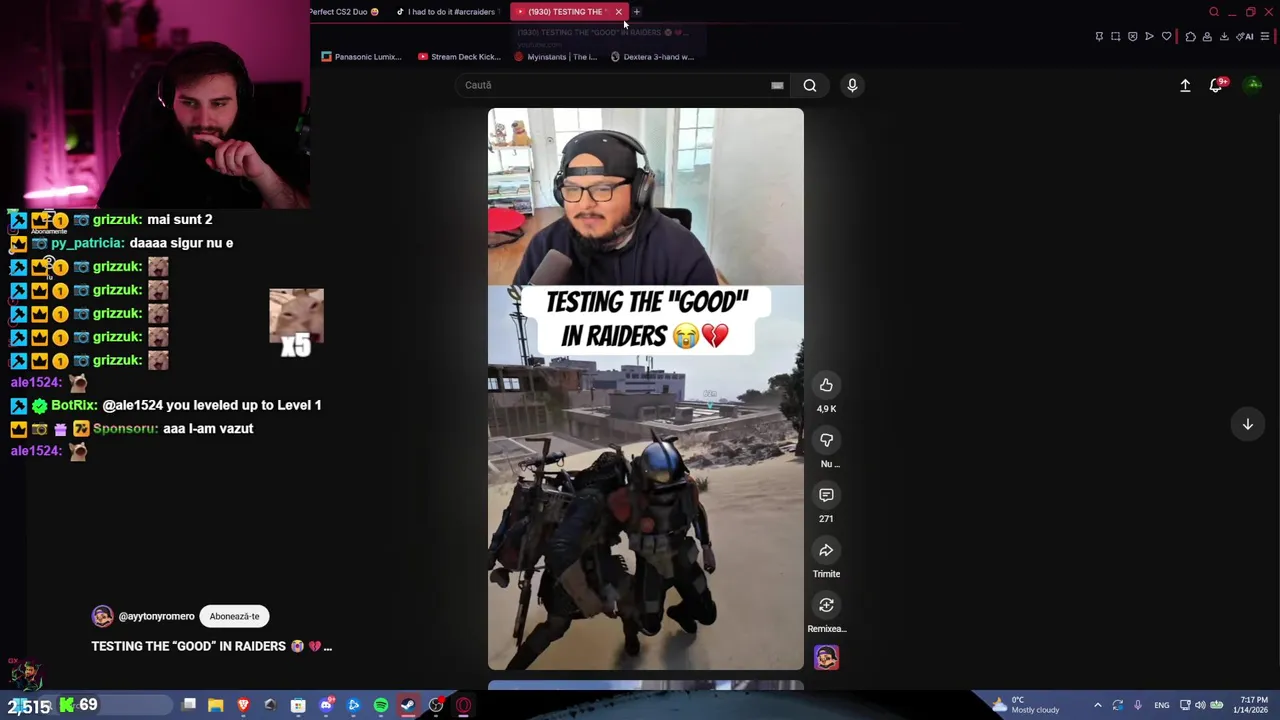Open the browser profile icon
Image resolution: width=1280 pixels, height=720 pixels.
click(1207, 36)
